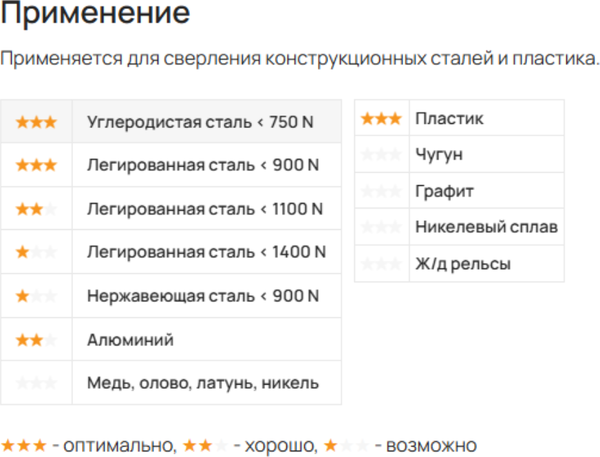This screenshot has width=600, height=457.
Task: Click the Пластик material label
Action: (x=449, y=119)
